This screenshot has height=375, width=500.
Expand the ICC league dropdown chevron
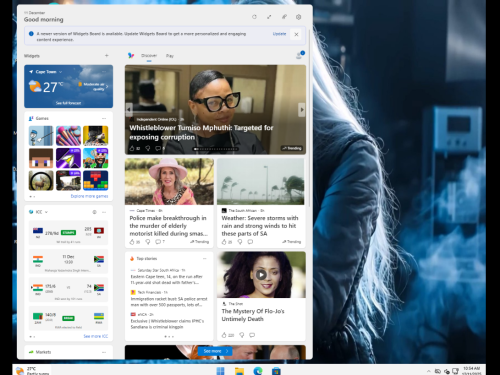coord(46,212)
